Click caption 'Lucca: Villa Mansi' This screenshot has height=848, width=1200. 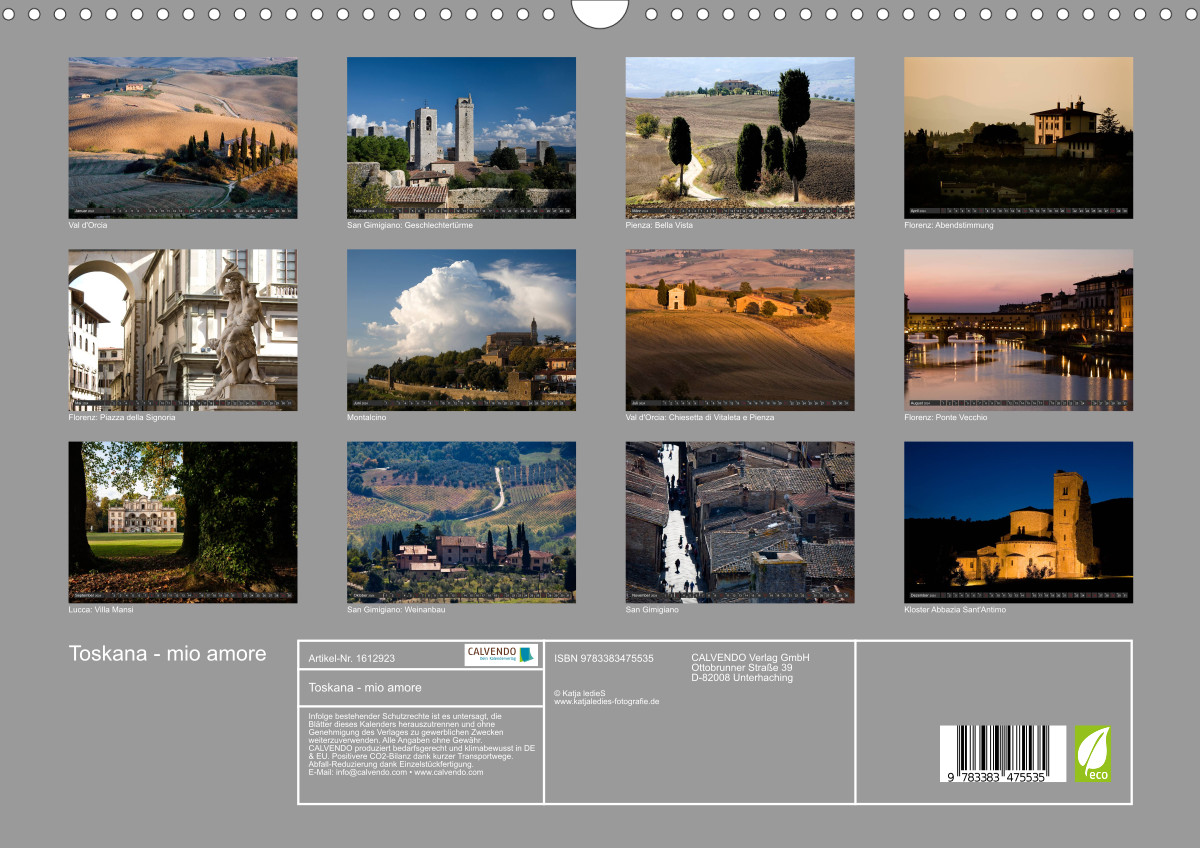(101, 609)
